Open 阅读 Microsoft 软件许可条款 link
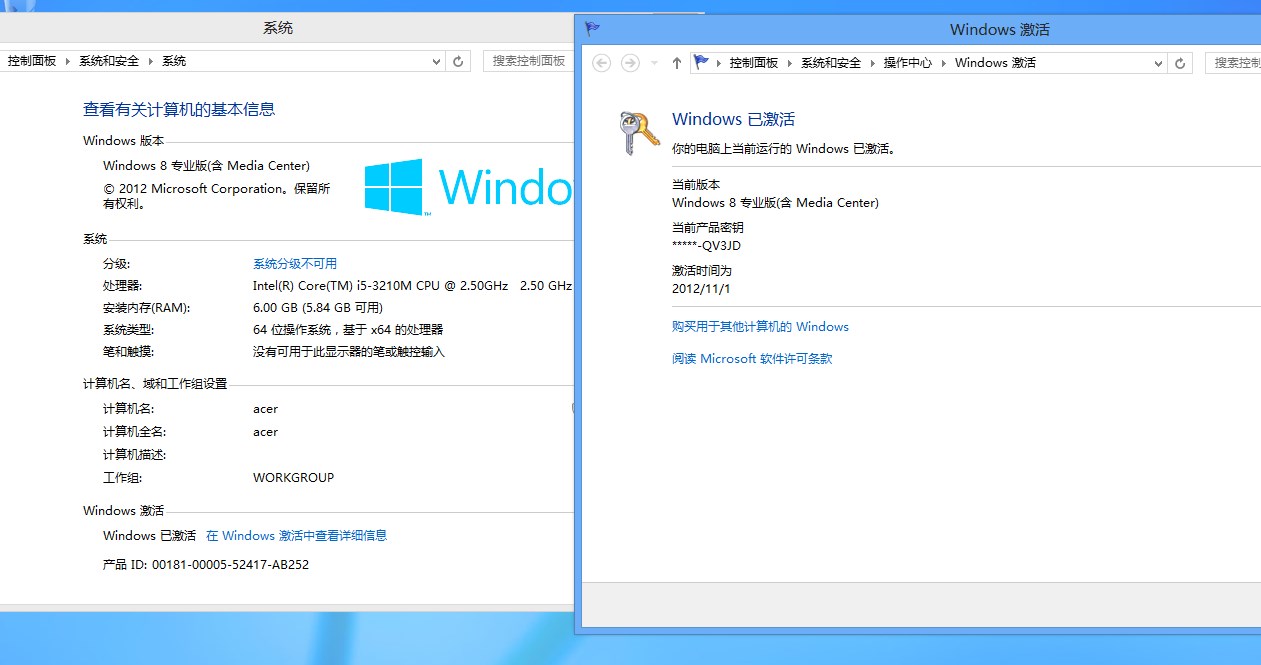This screenshot has height=665, width=1261. click(x=752, y=359)
